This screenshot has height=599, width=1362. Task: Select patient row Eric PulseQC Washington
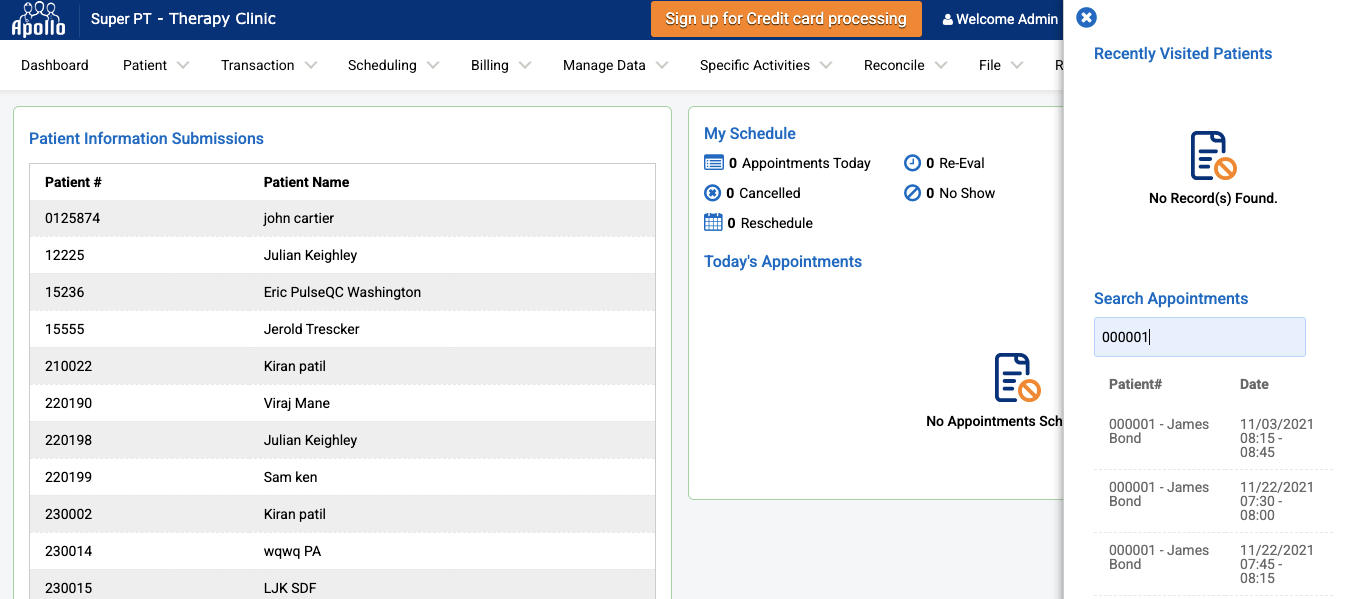tap(342, 292)
